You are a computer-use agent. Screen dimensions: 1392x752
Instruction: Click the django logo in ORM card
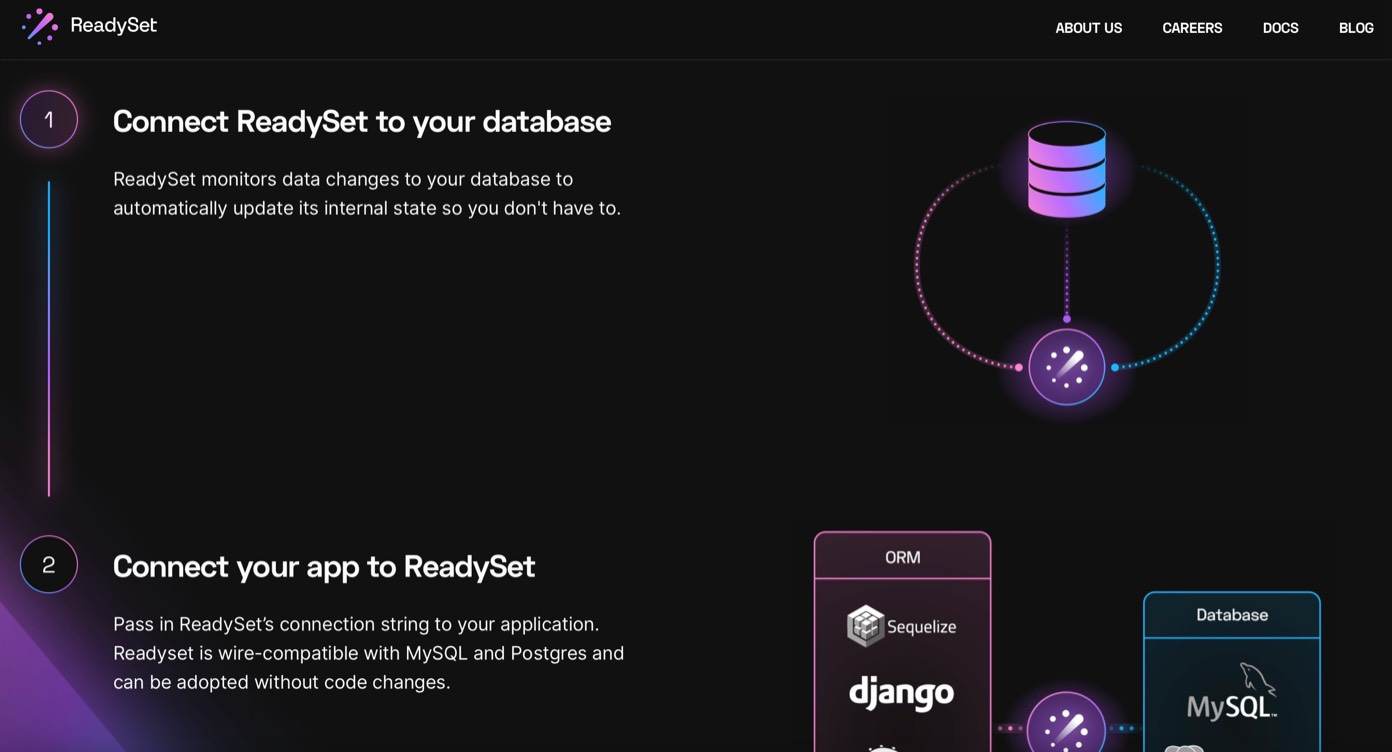point(902,692)
